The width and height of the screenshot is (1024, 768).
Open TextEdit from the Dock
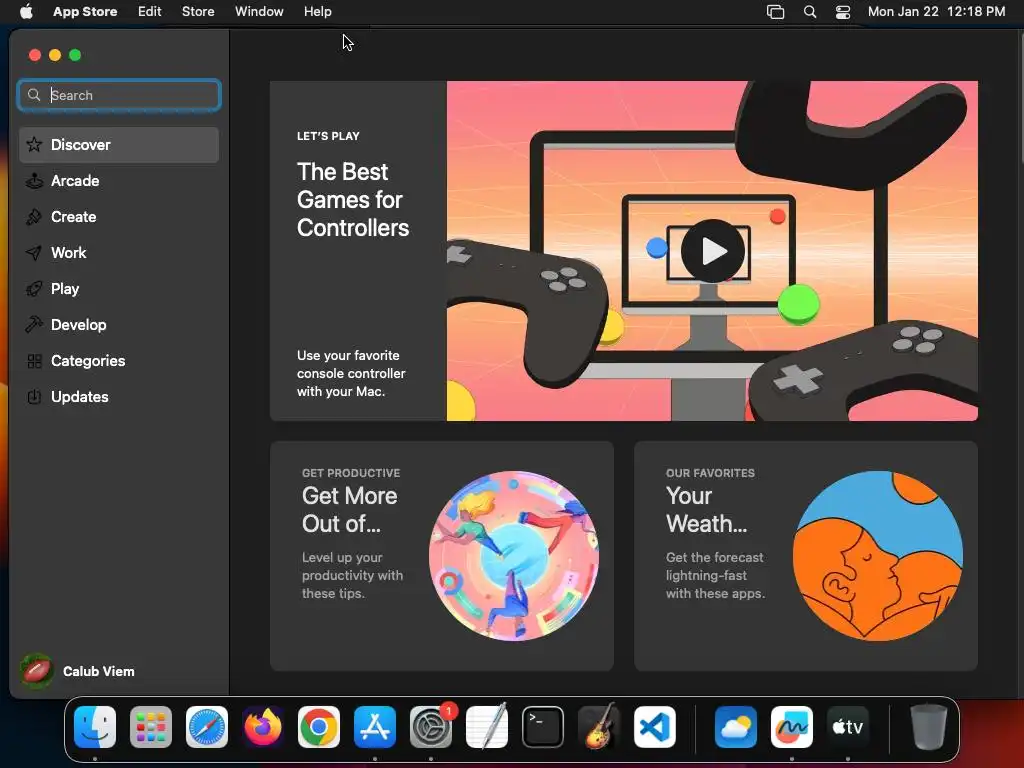coord(487,726)
